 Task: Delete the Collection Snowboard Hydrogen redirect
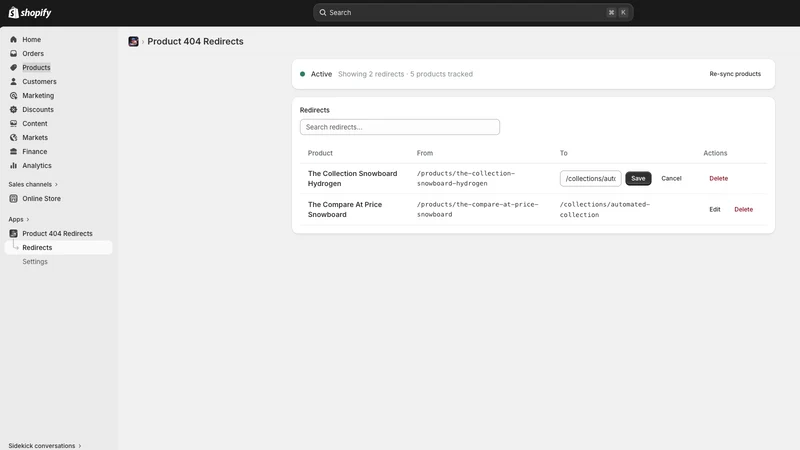pos(718,178)
